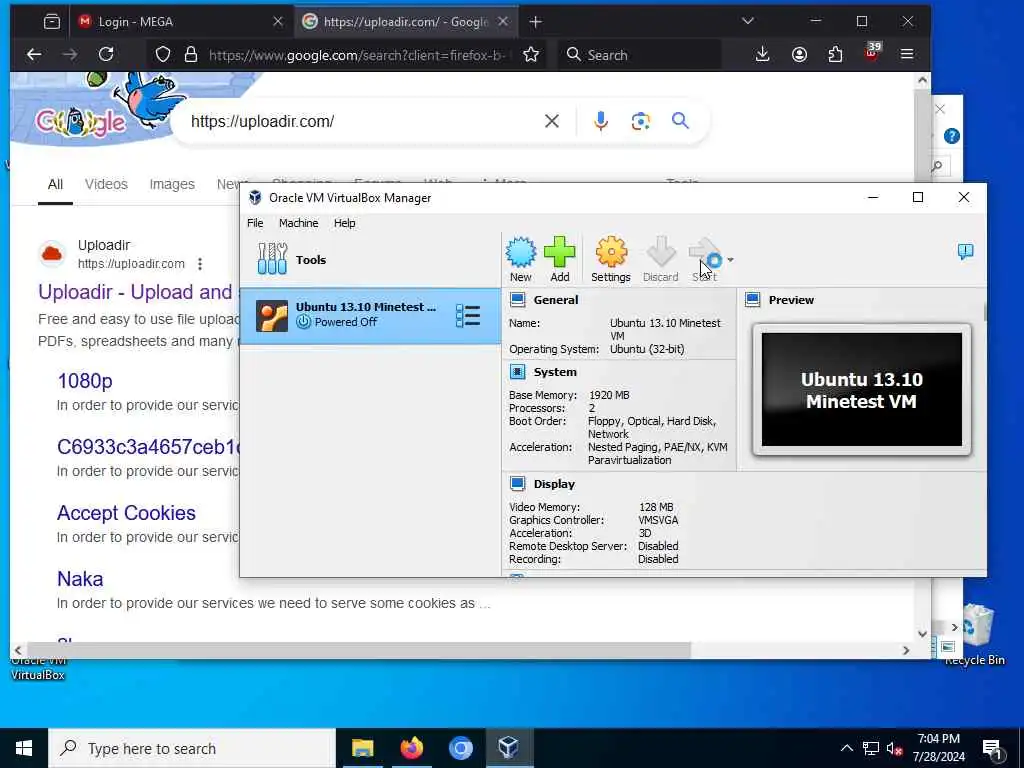
Task: Click the Ubuntu 13.10 Minetest VM preview thumbnail
Action: coord(861,390)
